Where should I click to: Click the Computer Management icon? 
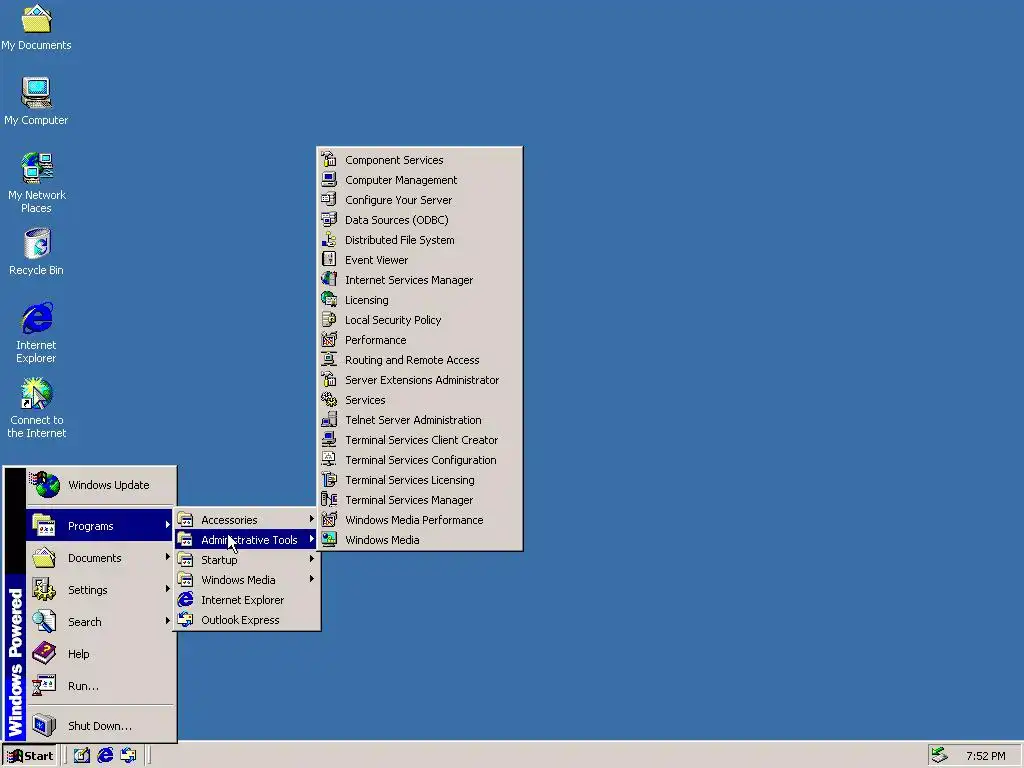(329, 180)
